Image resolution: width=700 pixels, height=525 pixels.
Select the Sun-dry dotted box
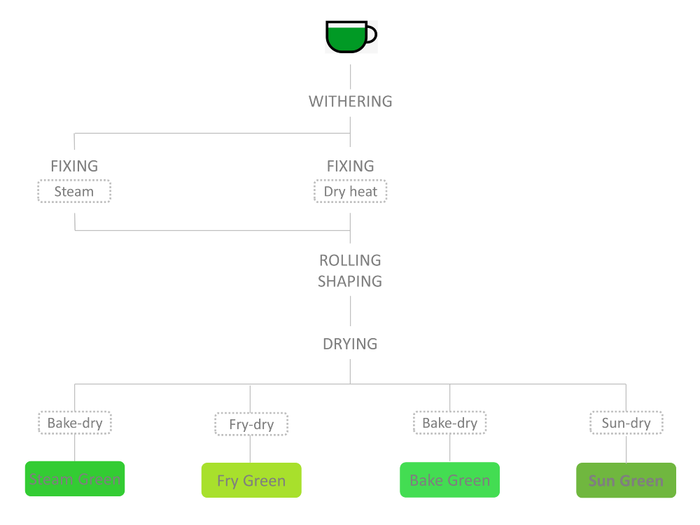[x=626, y=423]
